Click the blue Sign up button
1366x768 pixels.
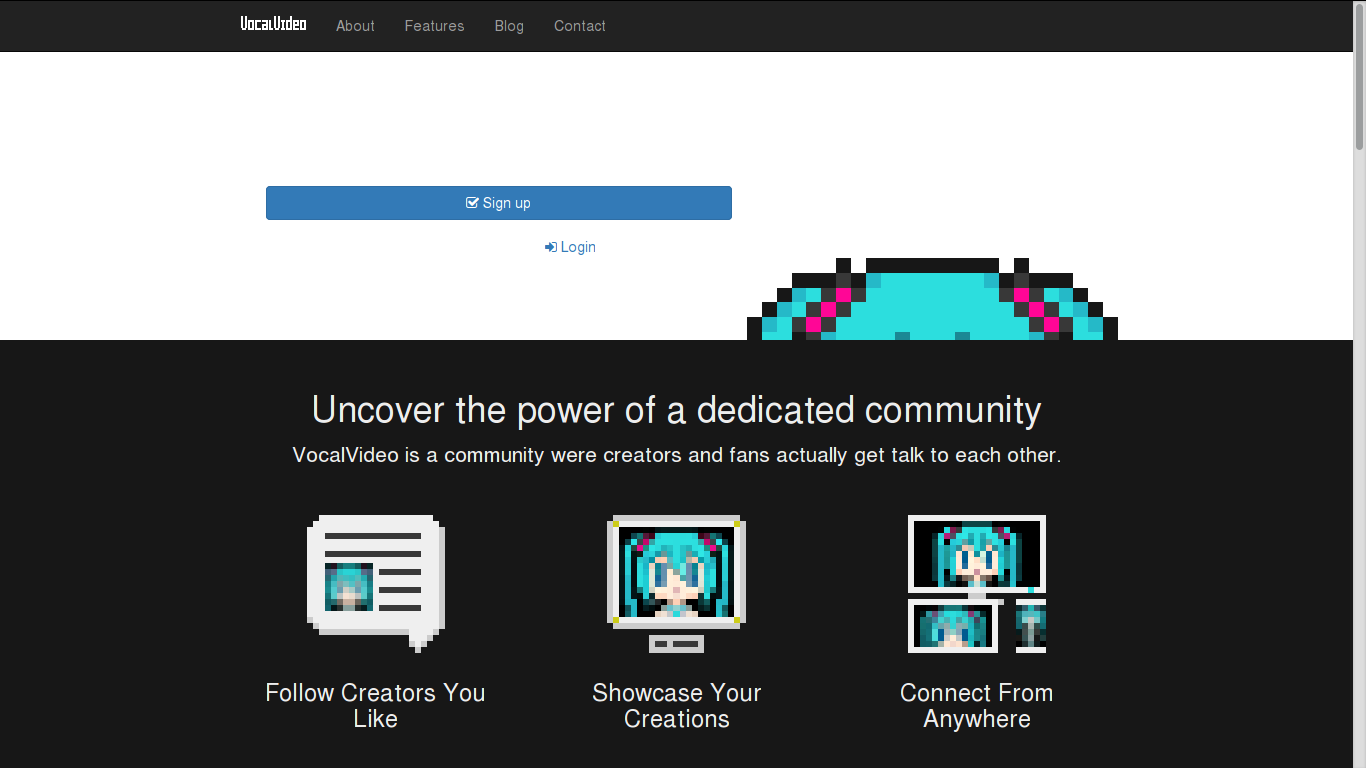499,203
